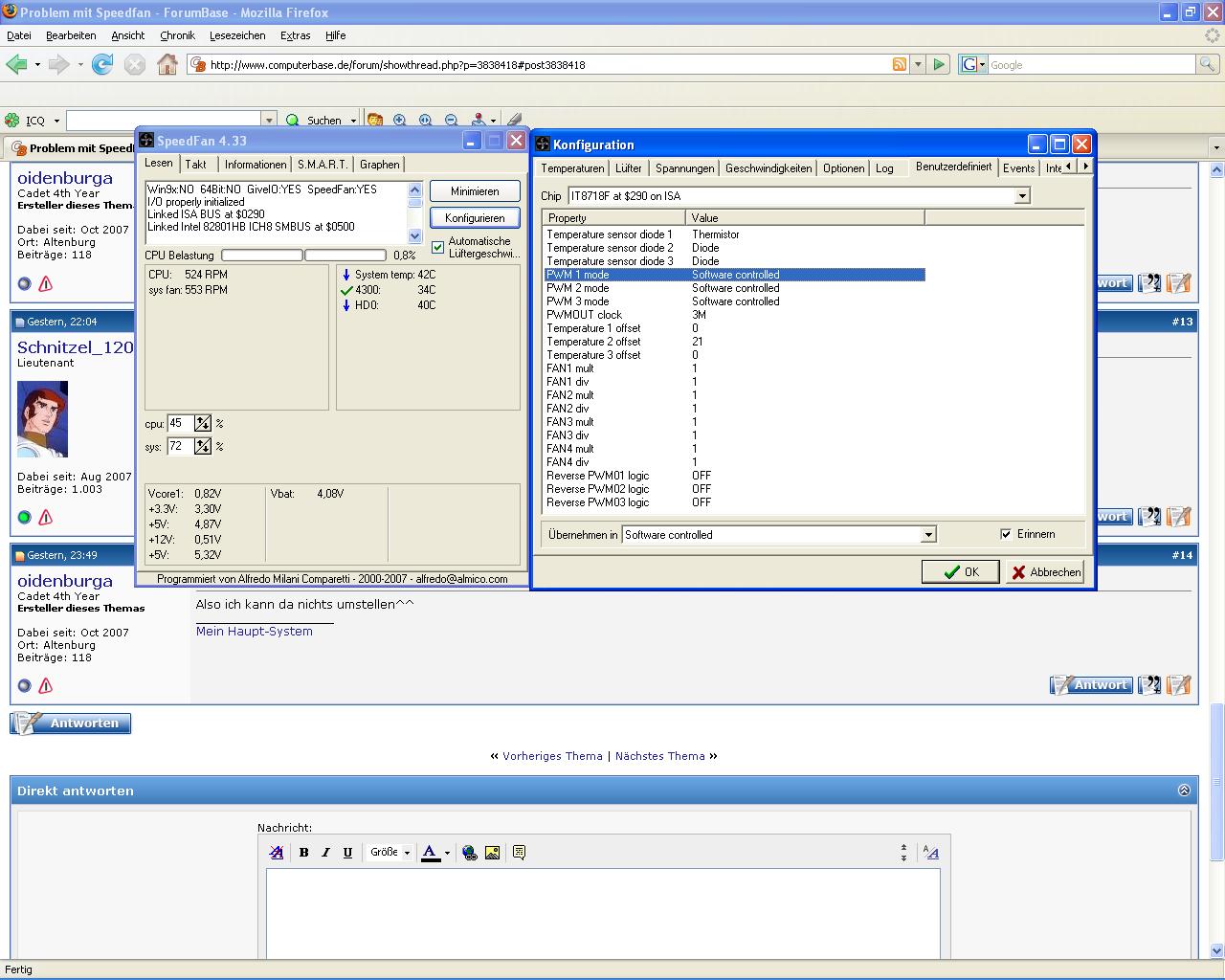
Task: Report post #14 via the warning triangle
Action: (x=46, y=685)
